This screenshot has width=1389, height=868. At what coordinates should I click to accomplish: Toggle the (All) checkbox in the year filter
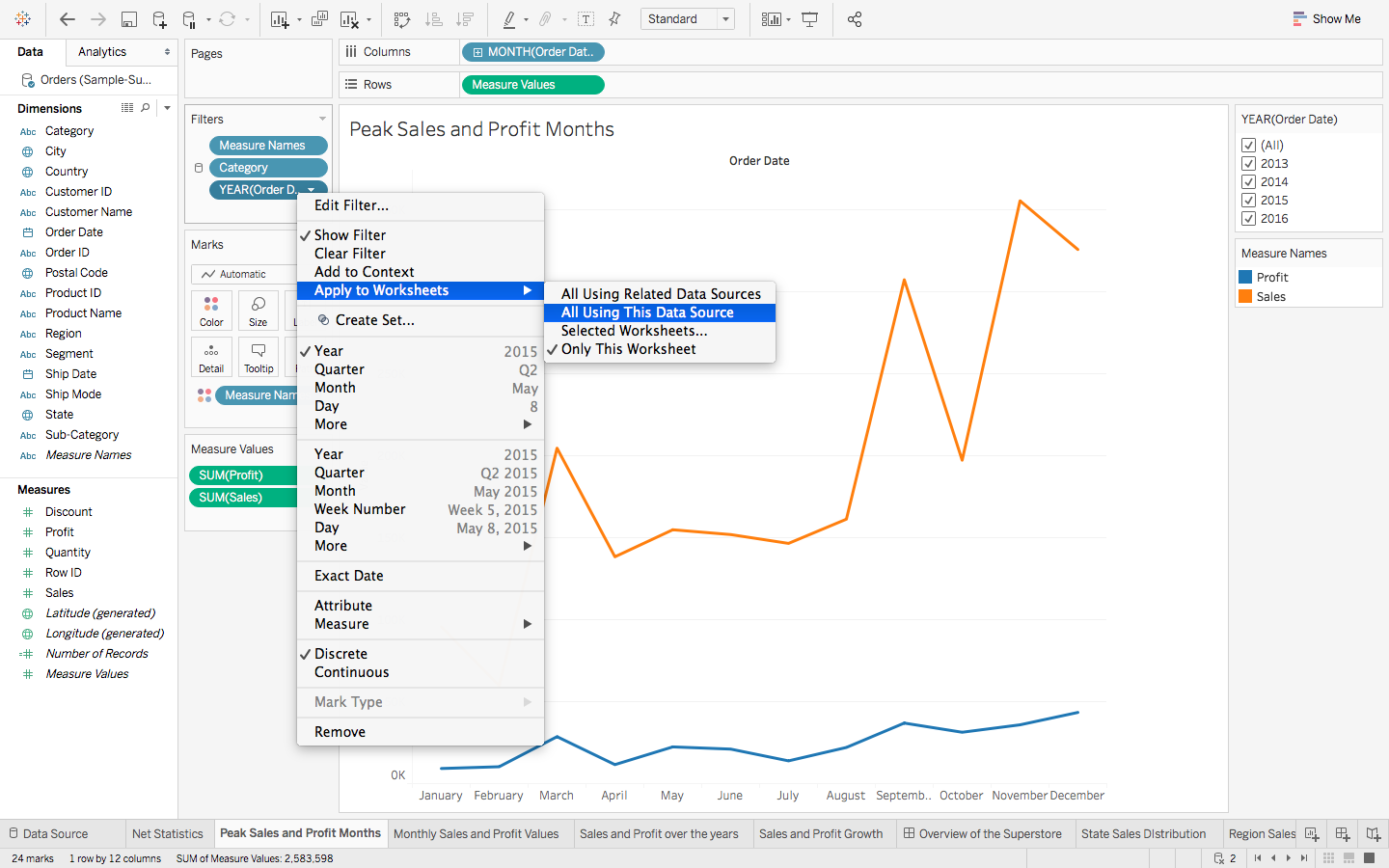1248,145
